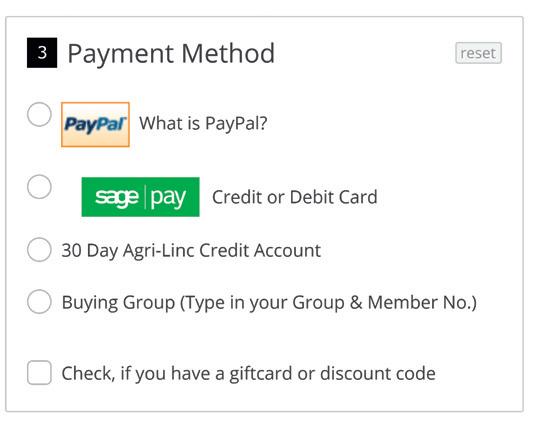This screenshot has width=535, height=421.
Task: Click the PayPal logo image
Action: (95, 125)
